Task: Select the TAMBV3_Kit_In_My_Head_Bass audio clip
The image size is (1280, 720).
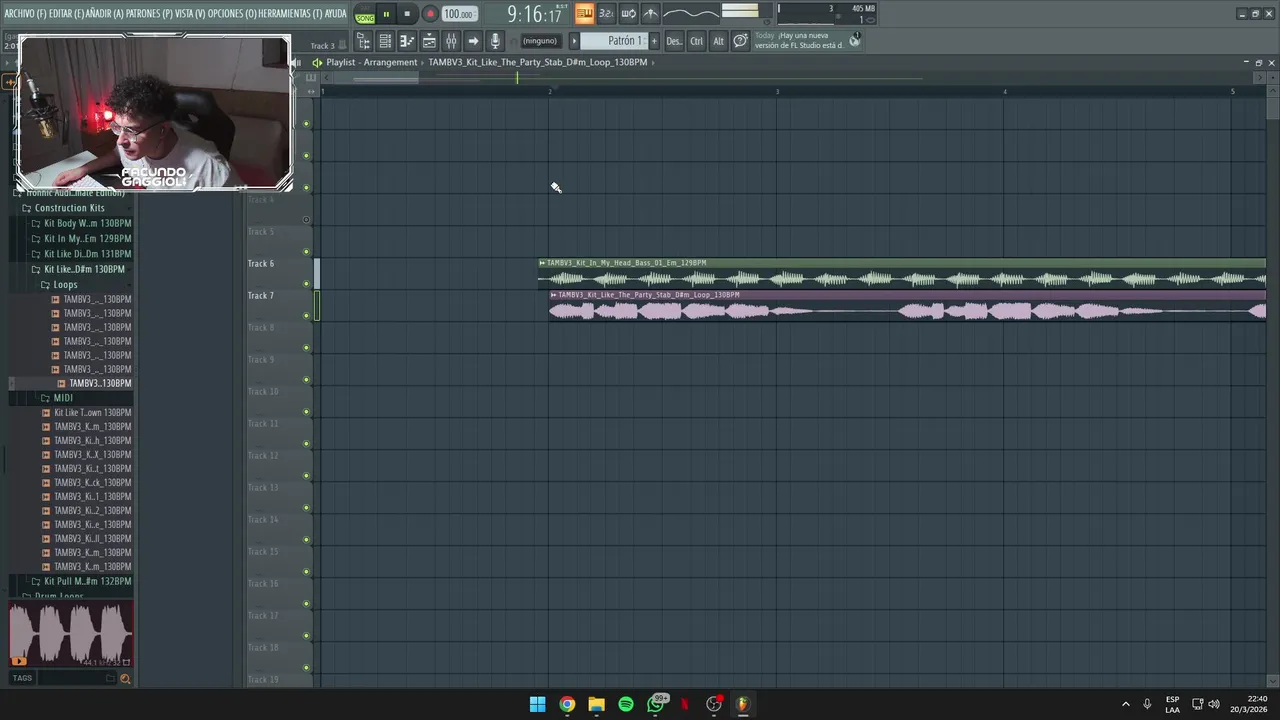Action: point(902,274)
